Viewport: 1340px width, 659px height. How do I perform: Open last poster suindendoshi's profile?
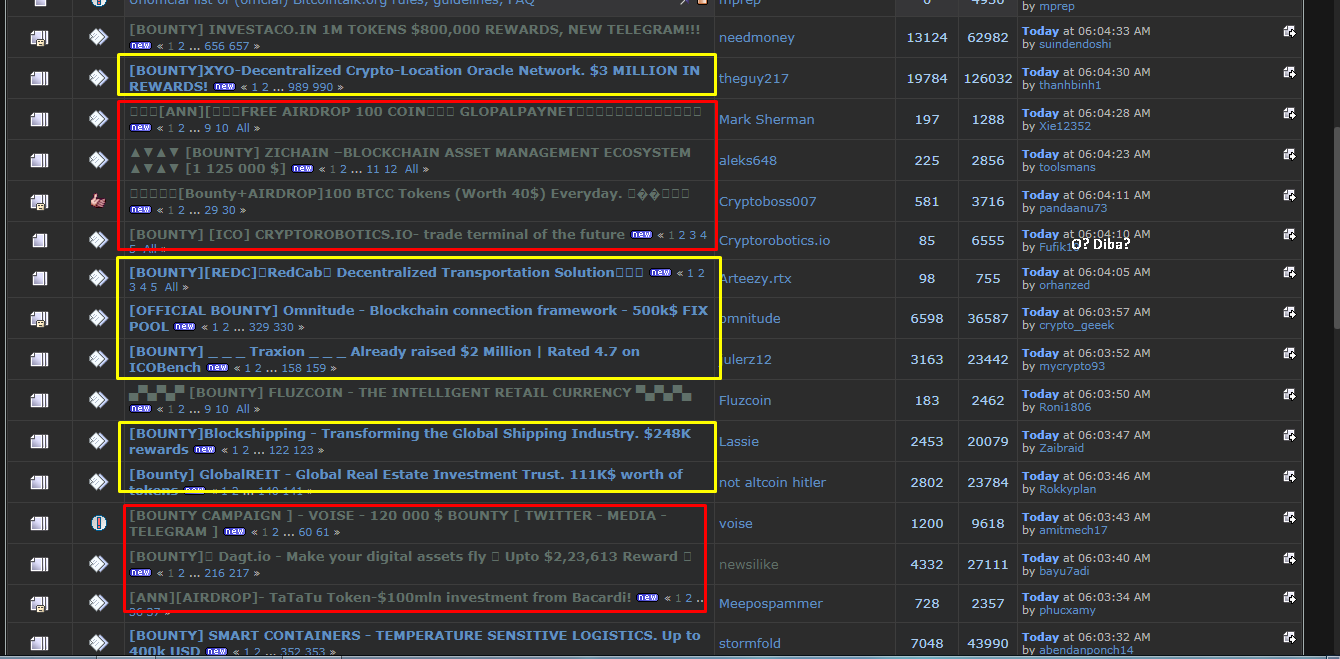coord(1074,44)
